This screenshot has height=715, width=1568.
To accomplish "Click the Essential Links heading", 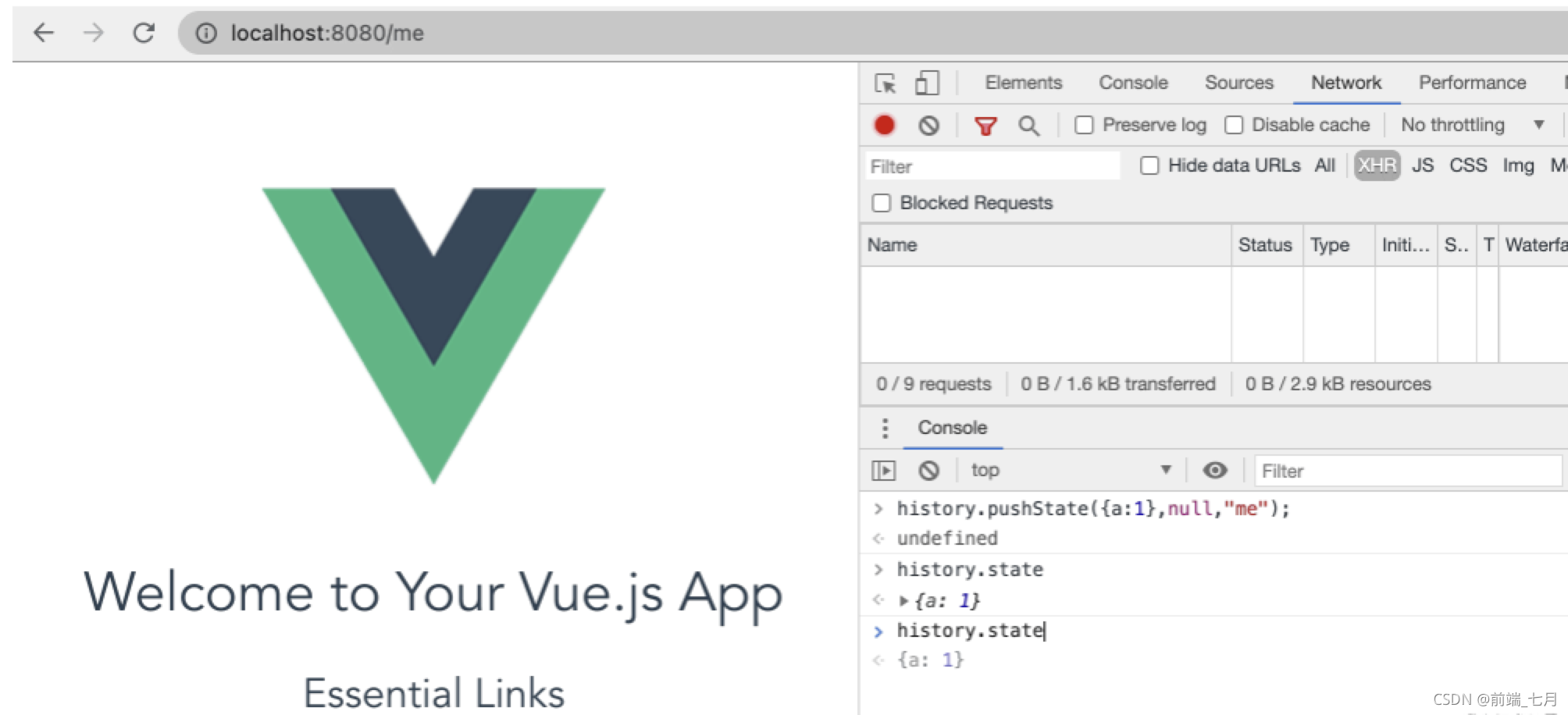I will 433,693.
